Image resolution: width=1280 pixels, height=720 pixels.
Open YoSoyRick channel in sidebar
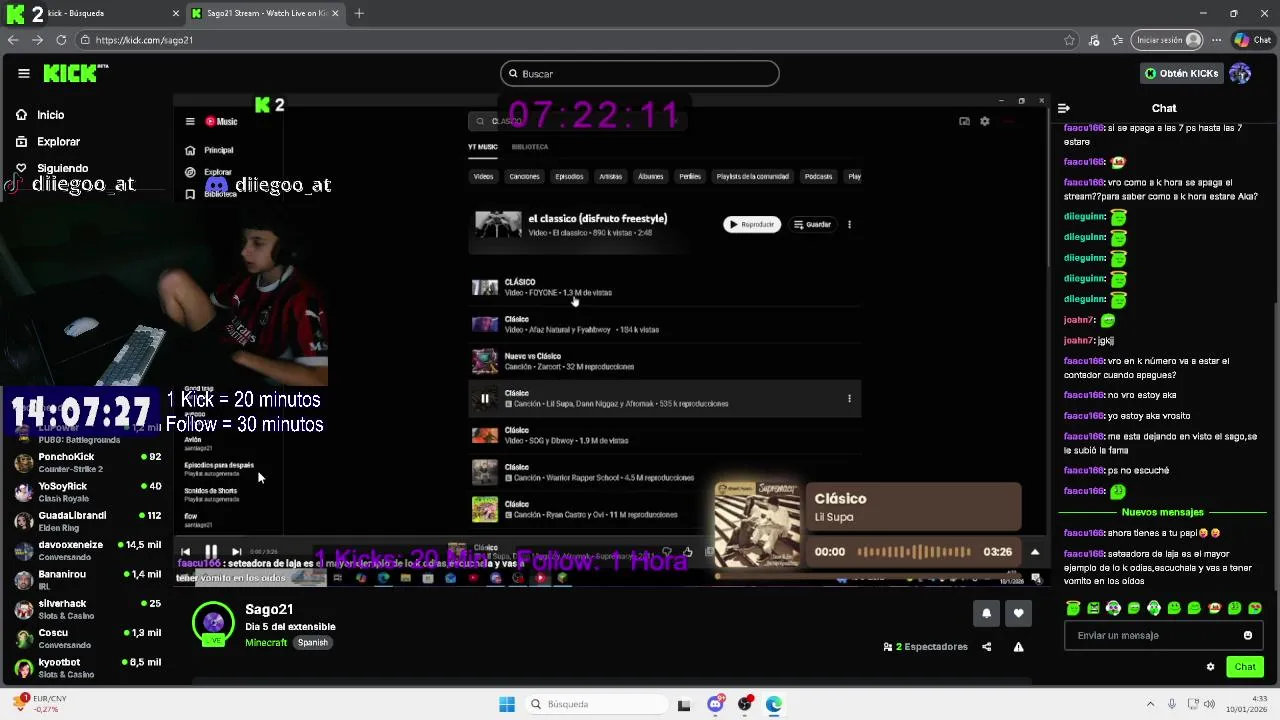(88, 491)
